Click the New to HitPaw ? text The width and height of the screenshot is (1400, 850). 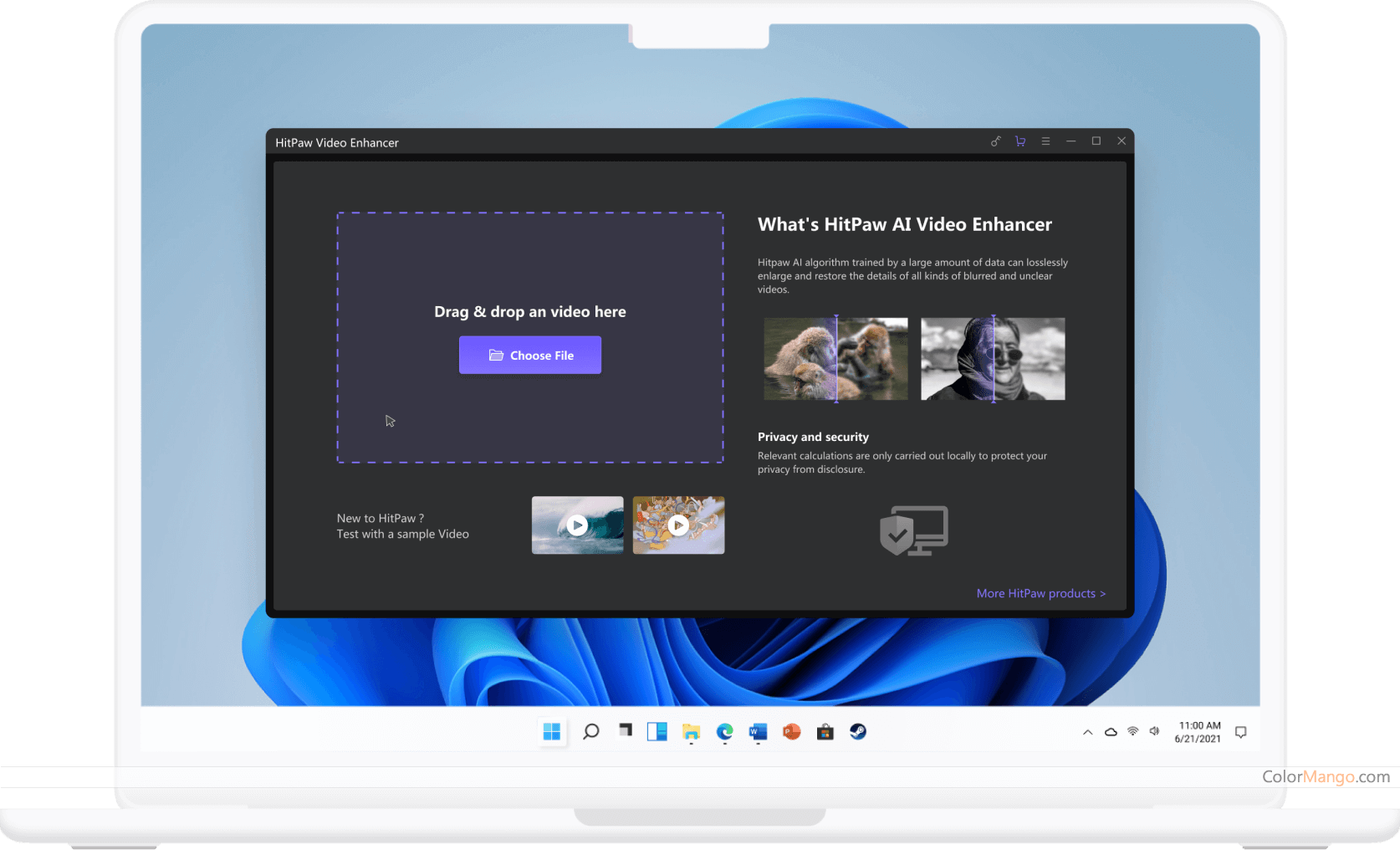point(381,518)
